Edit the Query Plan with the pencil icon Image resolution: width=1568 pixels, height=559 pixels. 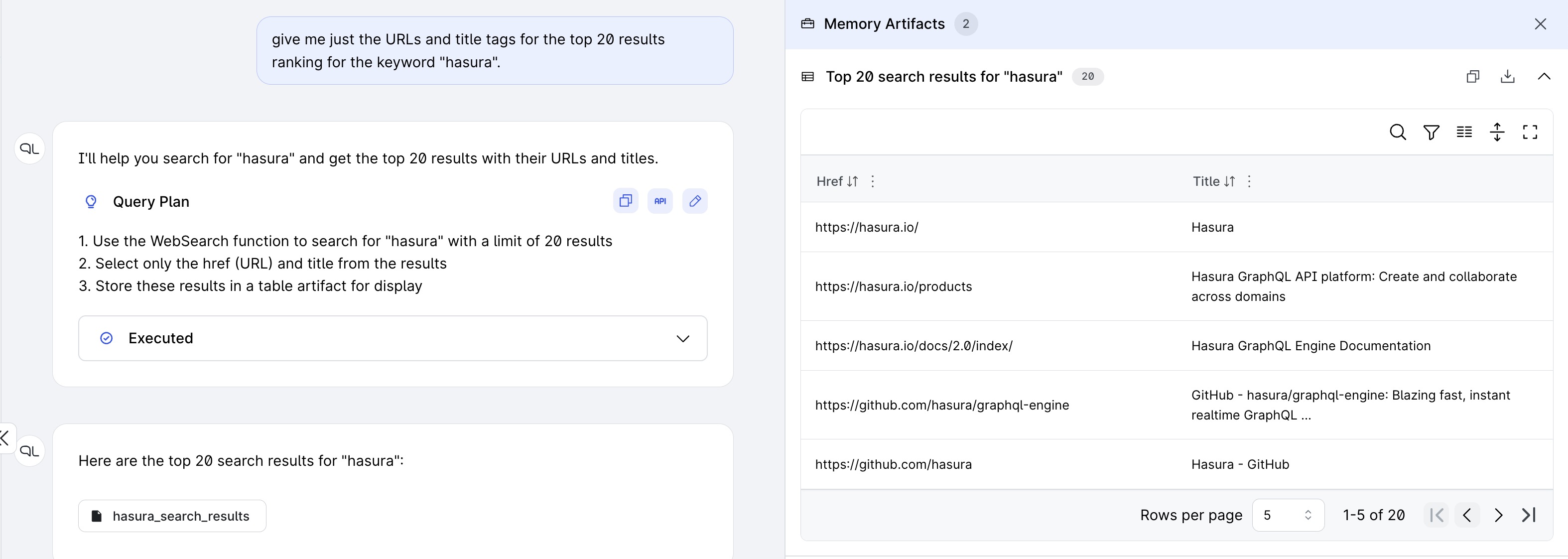(x=695, y=201)
